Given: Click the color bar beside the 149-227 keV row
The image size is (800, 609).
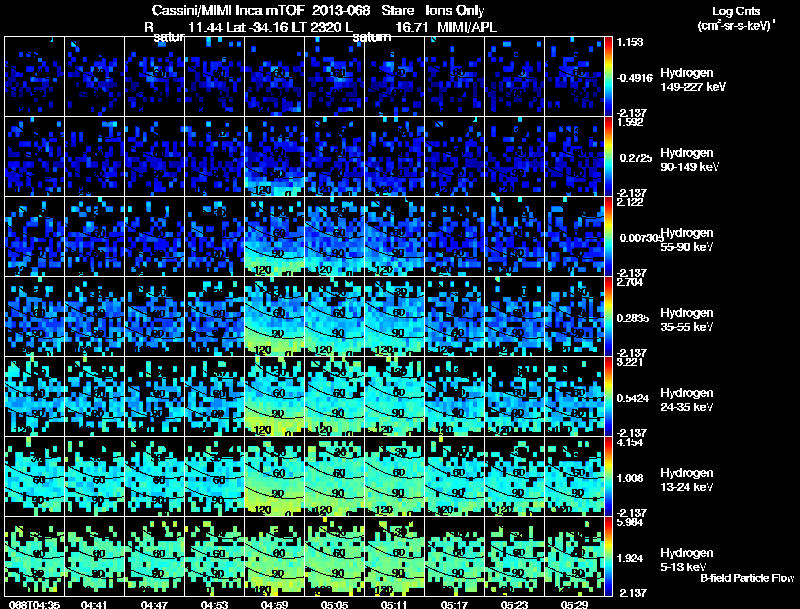Looking at the screenshot, I should [x=608, y=76].
